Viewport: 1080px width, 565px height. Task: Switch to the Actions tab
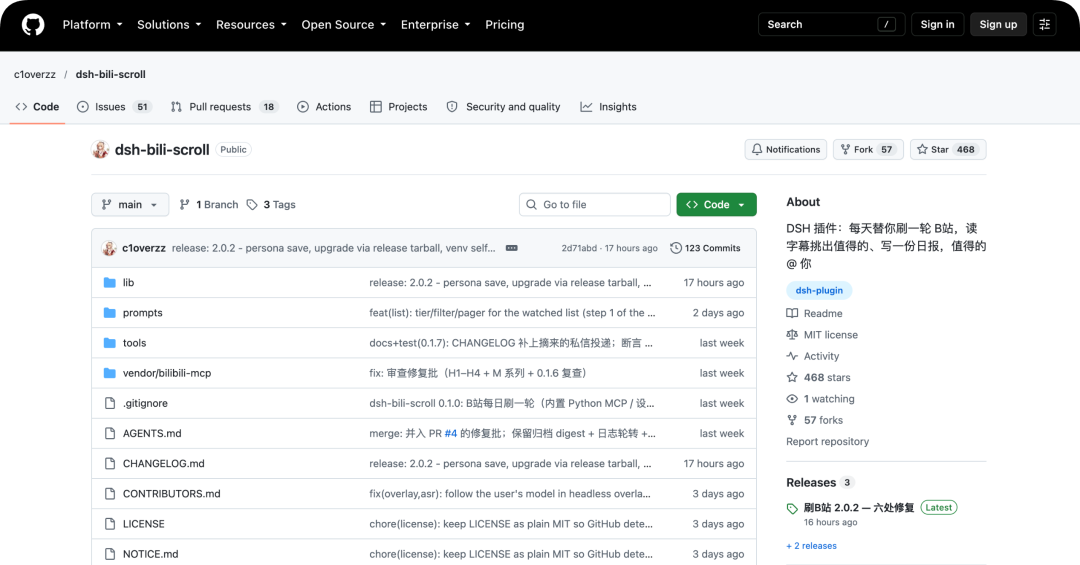324,107
